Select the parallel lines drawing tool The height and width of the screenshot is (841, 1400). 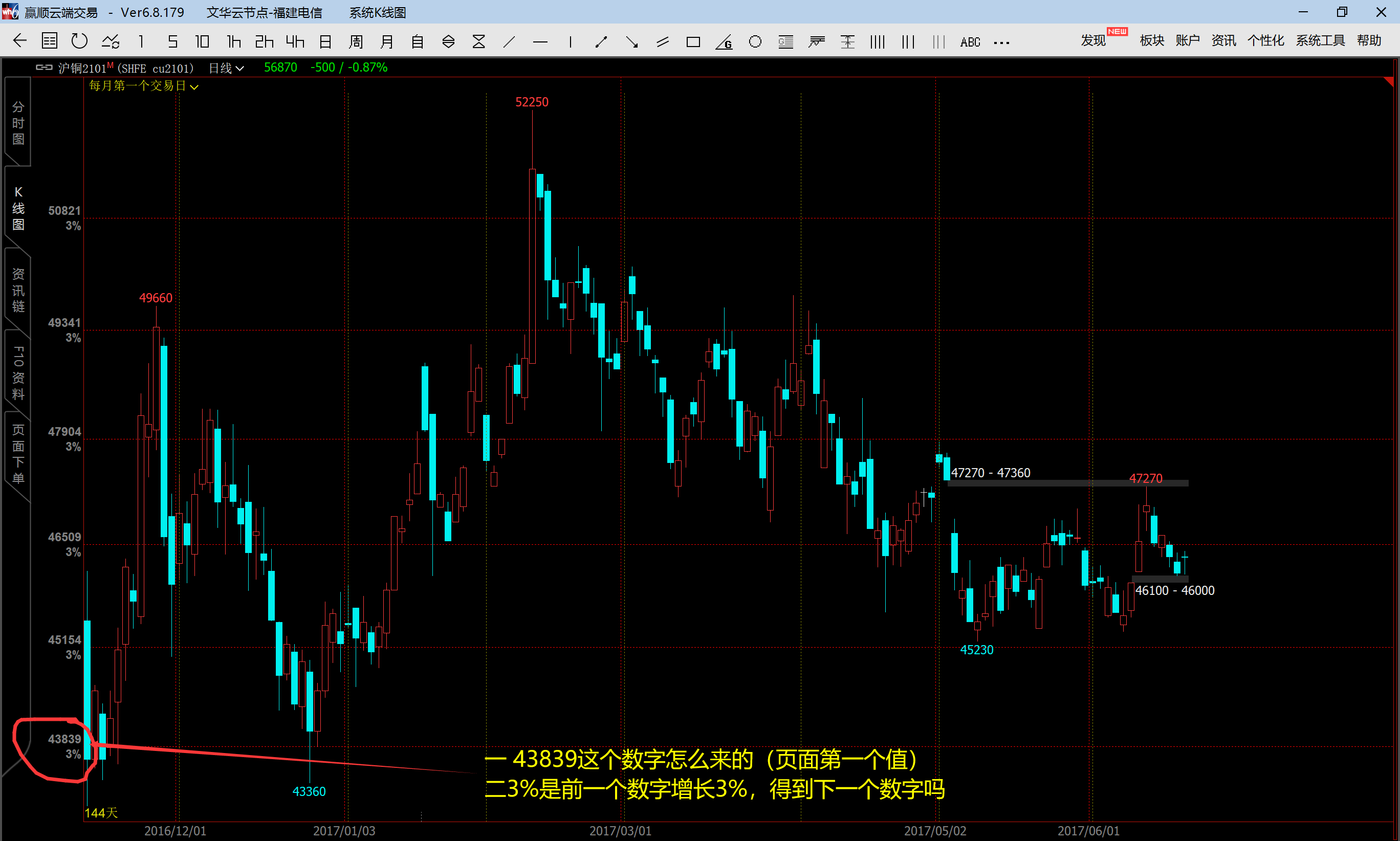click(662, 42)
